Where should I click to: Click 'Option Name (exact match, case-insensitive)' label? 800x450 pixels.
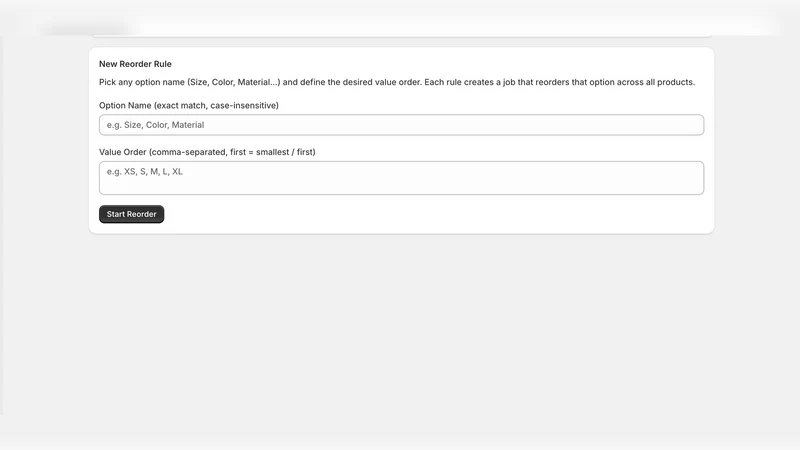[x=189, y=106]
